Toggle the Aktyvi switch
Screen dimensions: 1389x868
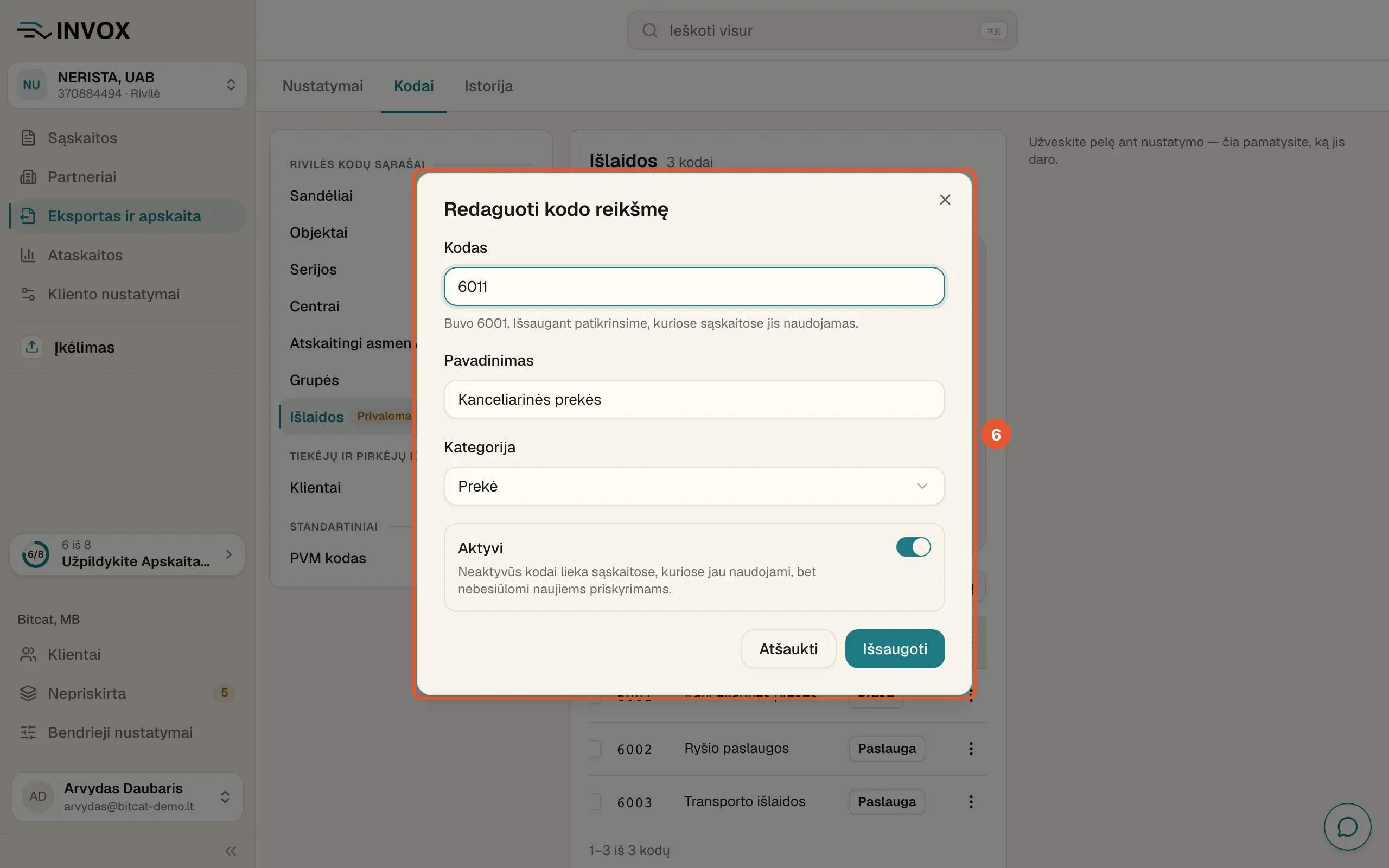(913, 547)
